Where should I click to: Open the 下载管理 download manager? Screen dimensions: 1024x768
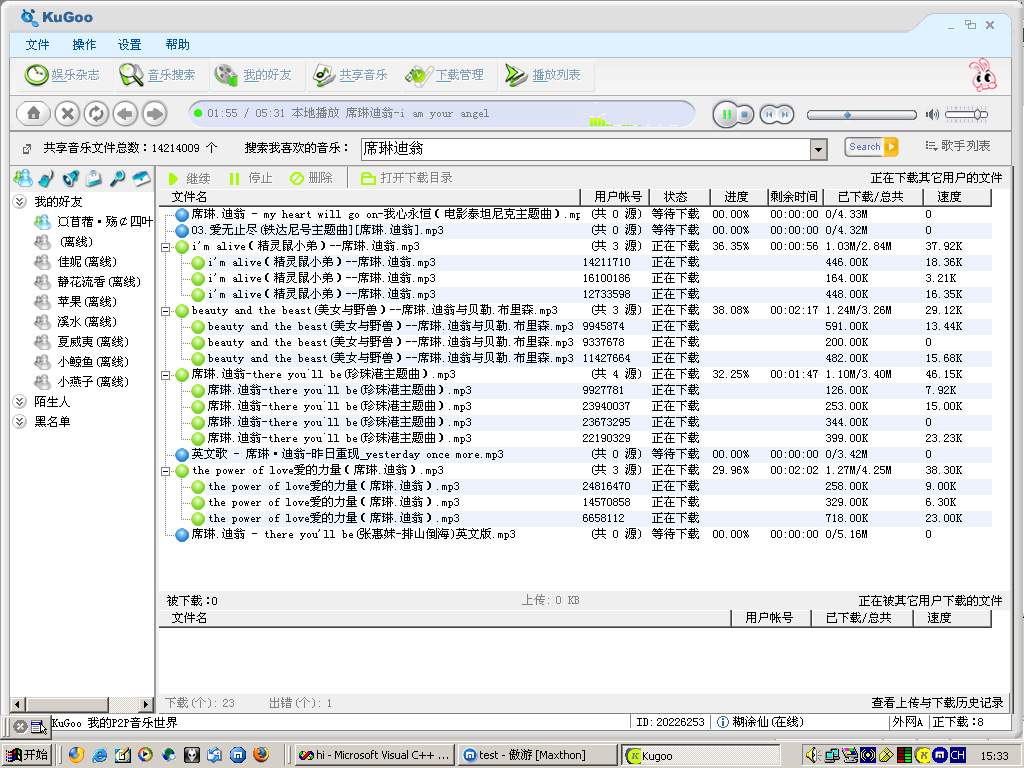(x=445, y=75)
